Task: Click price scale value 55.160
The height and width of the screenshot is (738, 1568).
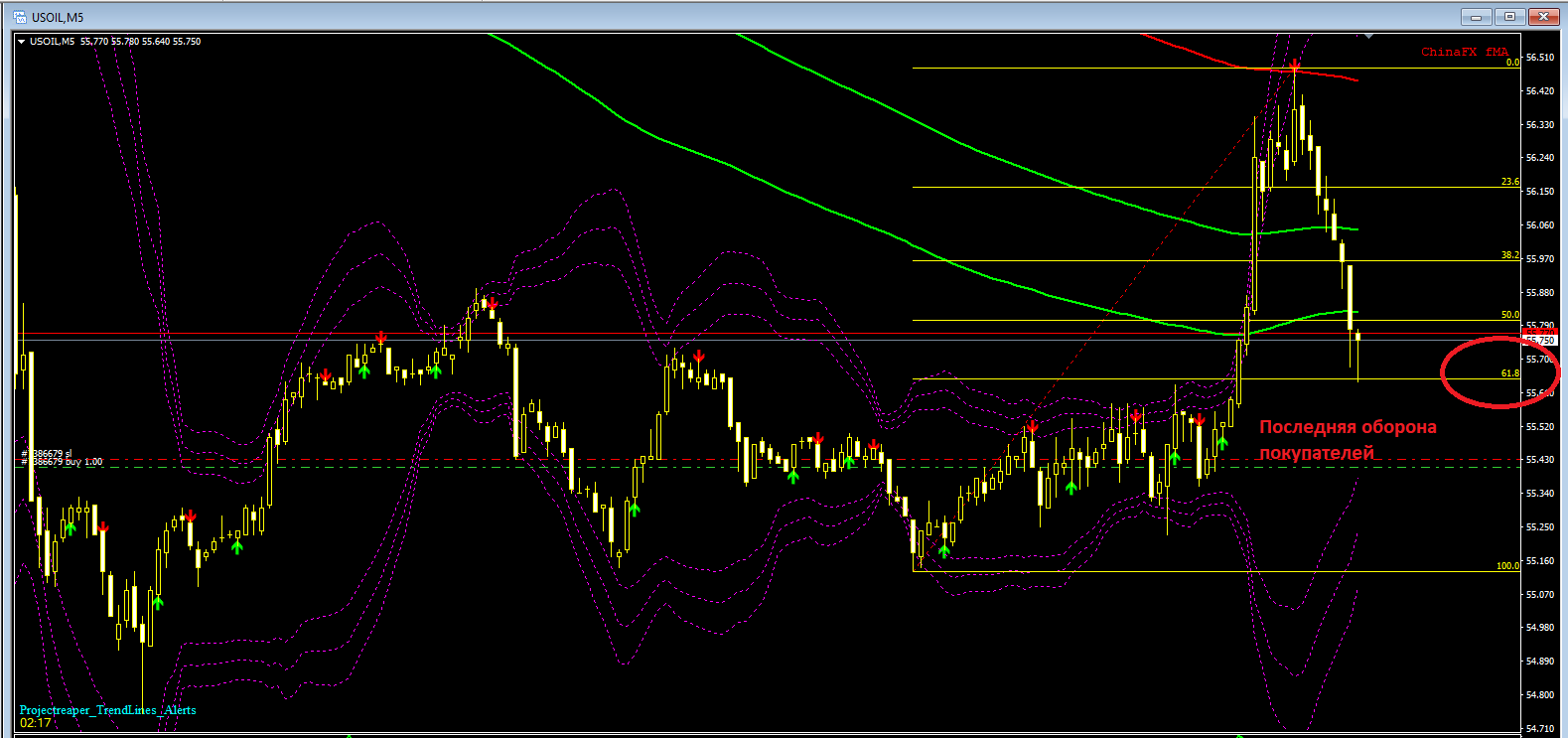Action: tap(1540, 561)
